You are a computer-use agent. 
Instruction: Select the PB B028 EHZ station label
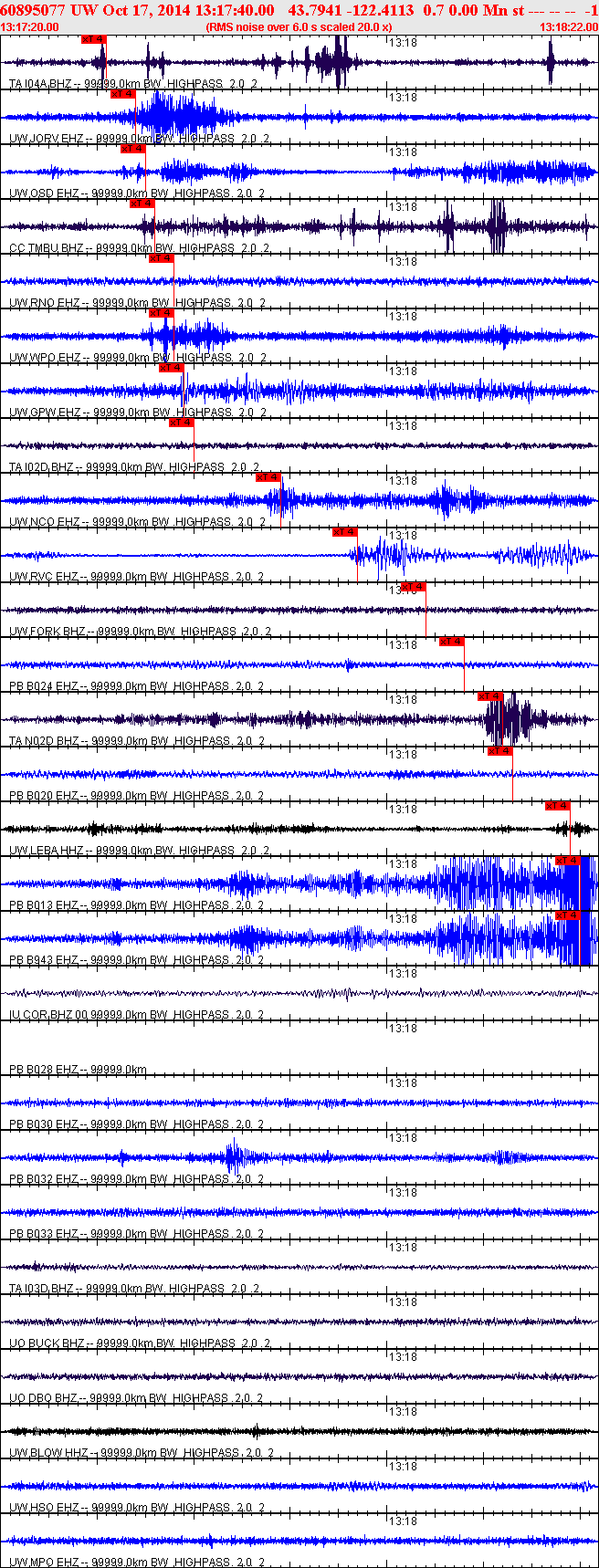pyautogui.click(x=78, y=1070)
